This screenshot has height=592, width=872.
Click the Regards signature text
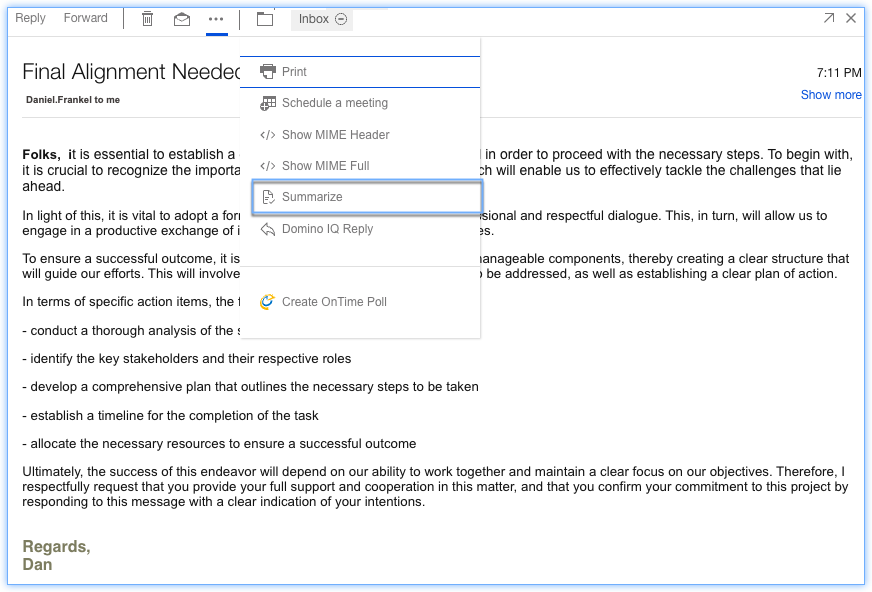pos(56,546)
